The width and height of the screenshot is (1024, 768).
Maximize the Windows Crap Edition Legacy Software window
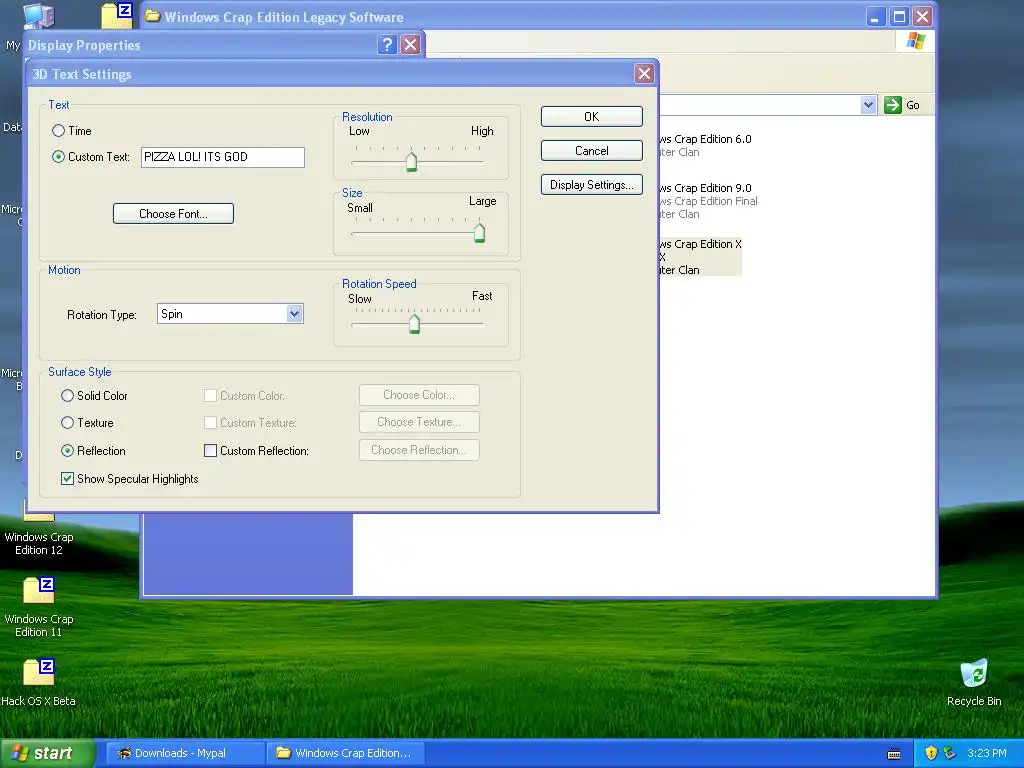[899, 17]
